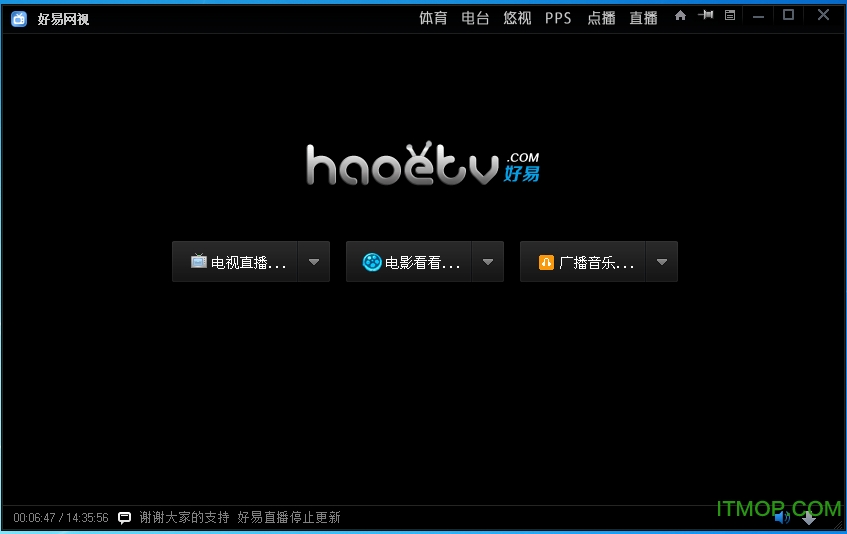Click the 广播音乐 button
This screenshot has width=847, height=534.
(x=583, y=262)
